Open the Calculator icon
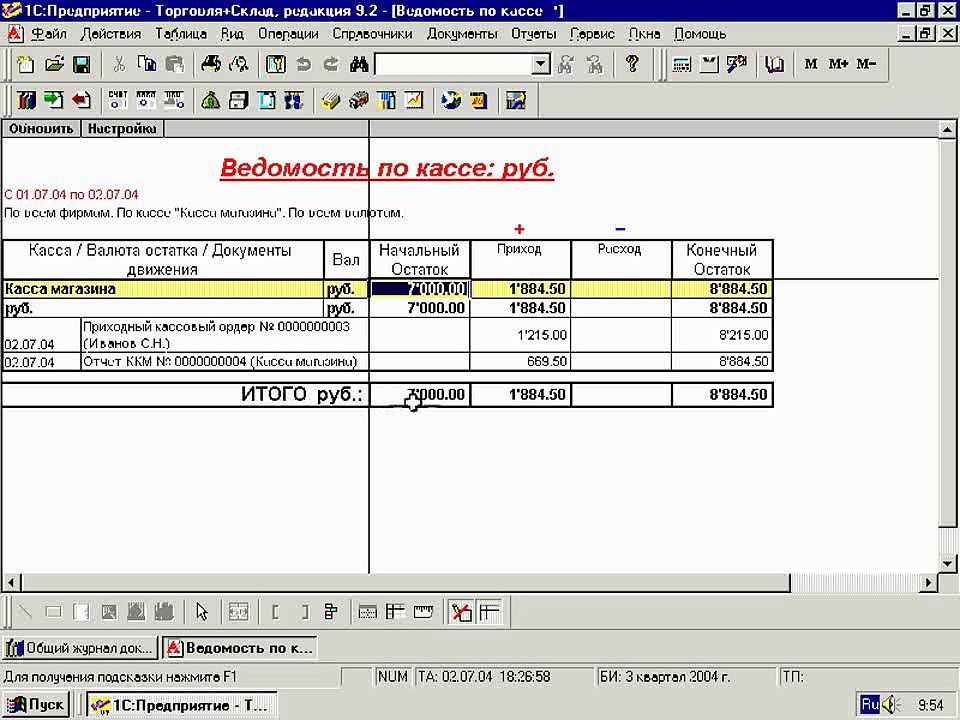 click(681, 64)
